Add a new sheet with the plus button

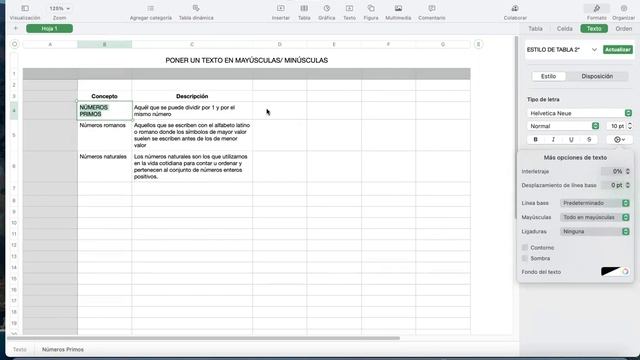pos(16,29)
